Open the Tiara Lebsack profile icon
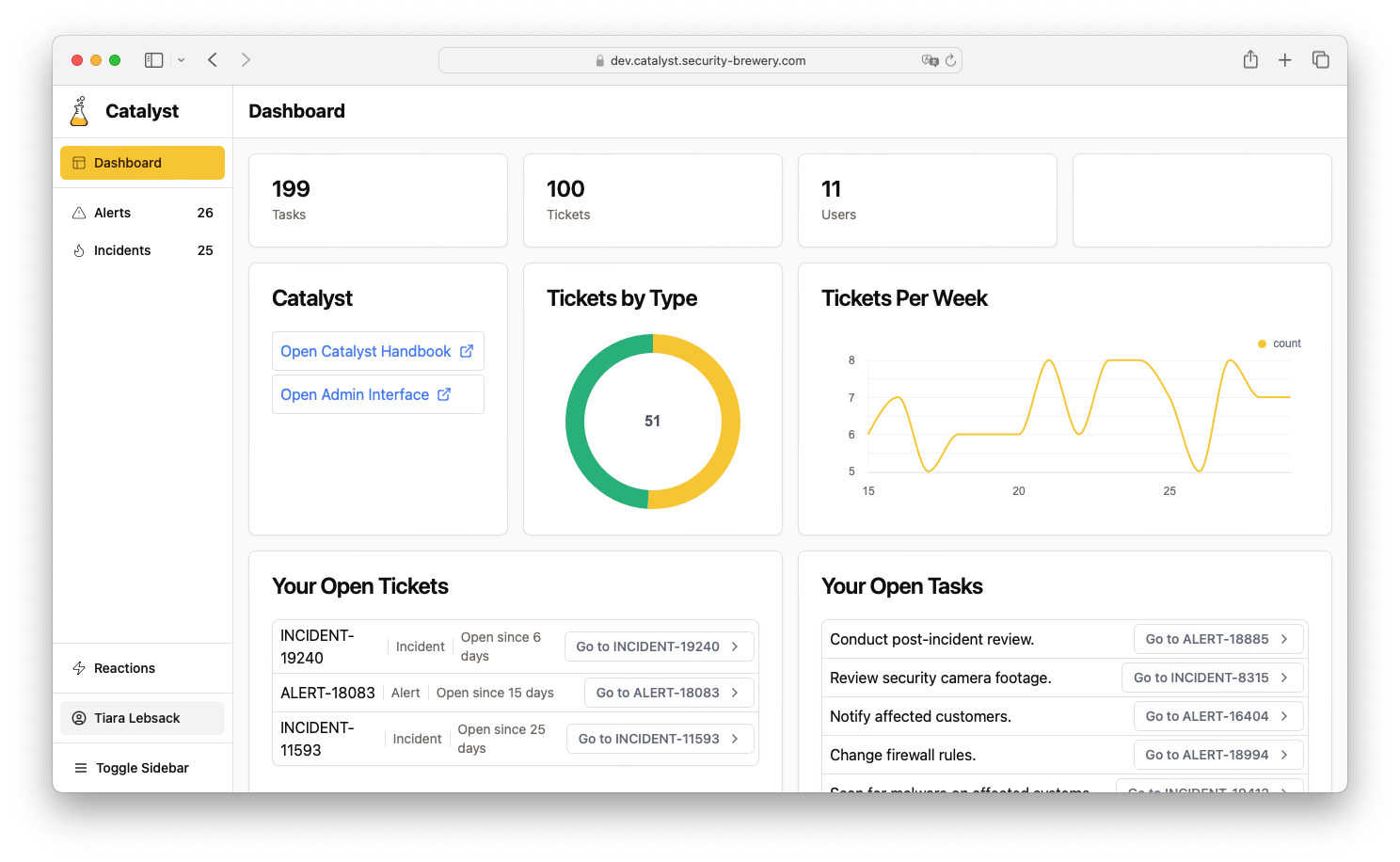Image resolution: width=1400 pixels, height=862 pixels. tap(79, 717)
